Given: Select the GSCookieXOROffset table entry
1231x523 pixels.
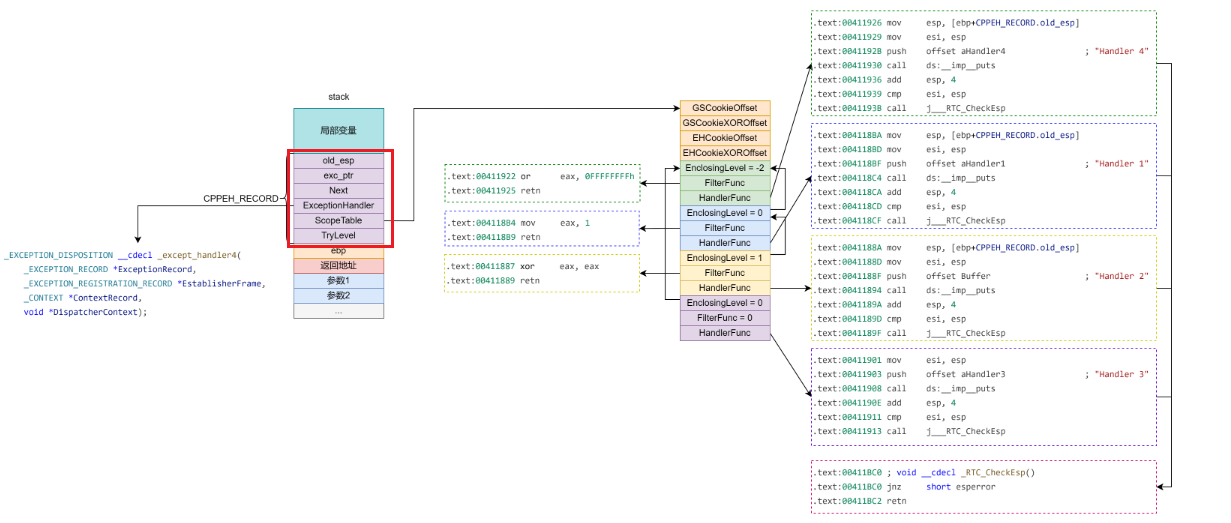Looking at the screenshot, I should tap(725, 123).
